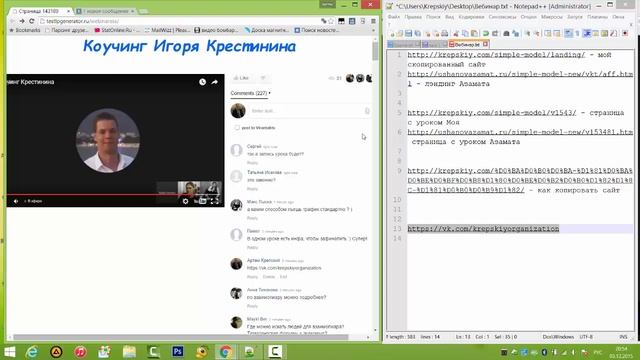Viewport: 640px width, 360px height.
Task: Click the Zoom In icon in Notepad++
Action: [528, 33]
